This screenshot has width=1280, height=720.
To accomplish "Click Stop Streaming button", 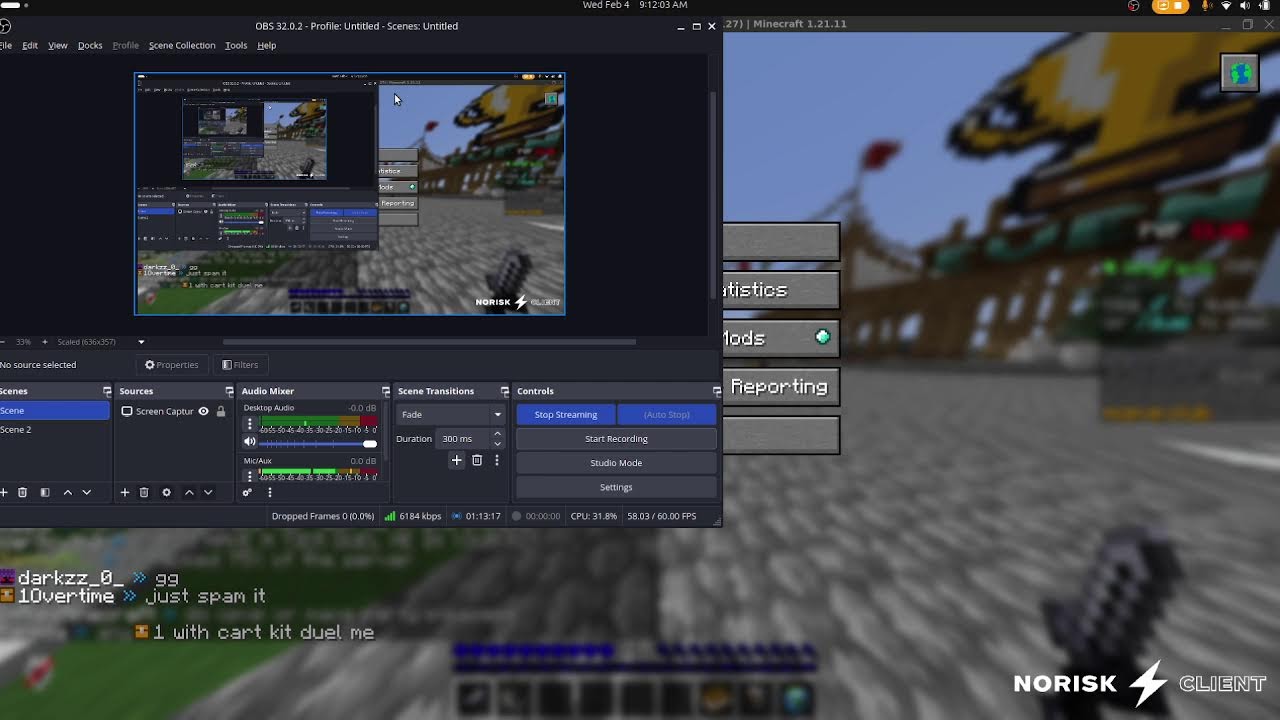I will click(x=566, y=414).
